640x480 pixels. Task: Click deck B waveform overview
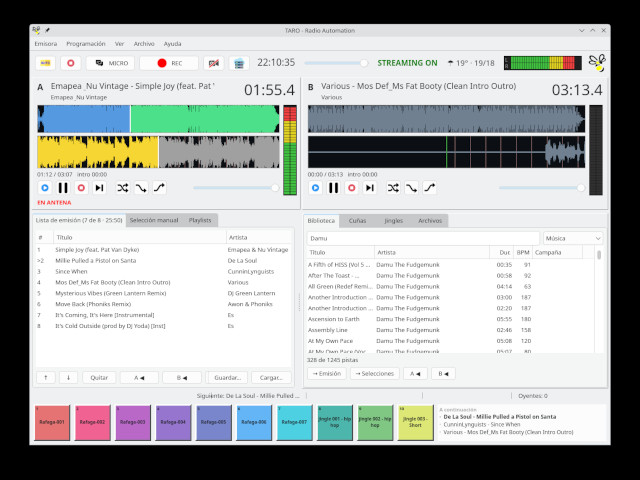(446, 119)
